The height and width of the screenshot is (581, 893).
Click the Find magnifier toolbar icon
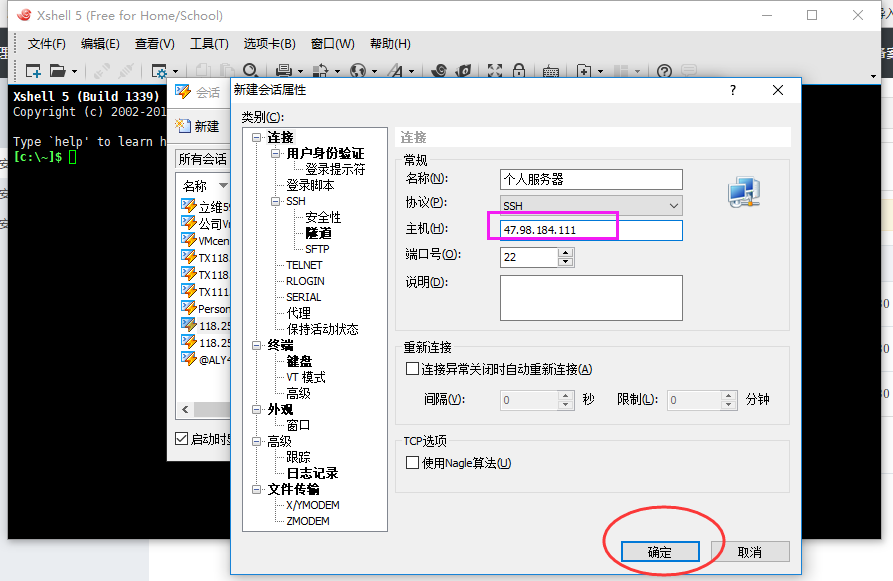pyautogui.click(x=250, y=71)
